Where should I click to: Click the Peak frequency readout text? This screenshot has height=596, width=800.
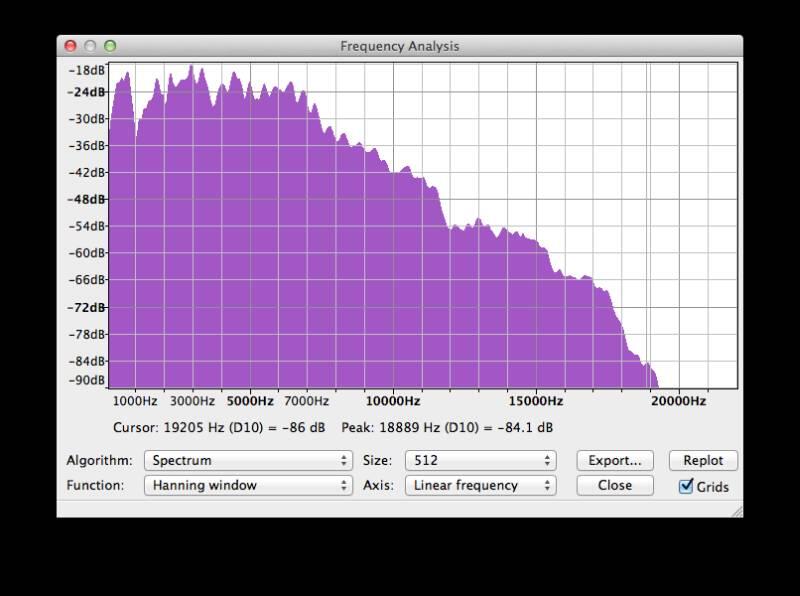(447, 428)
